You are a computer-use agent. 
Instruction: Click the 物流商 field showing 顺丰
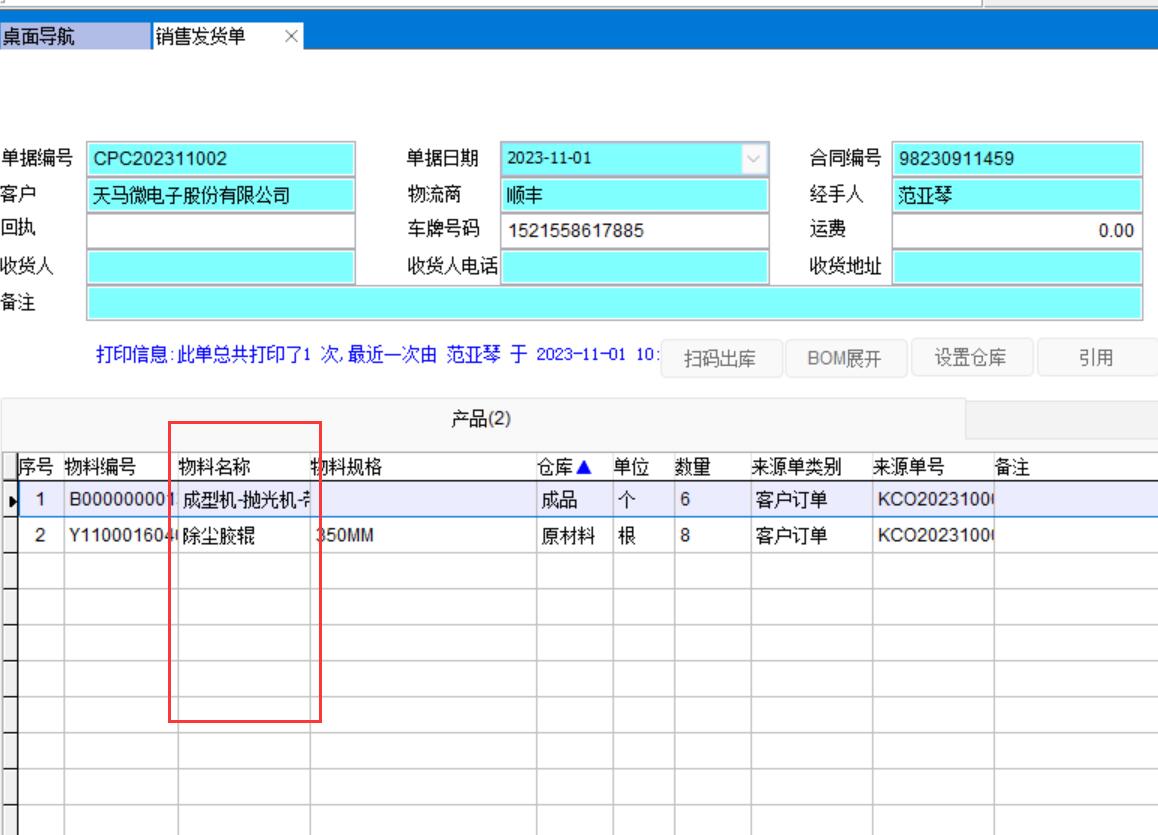[x=634, y=195]
